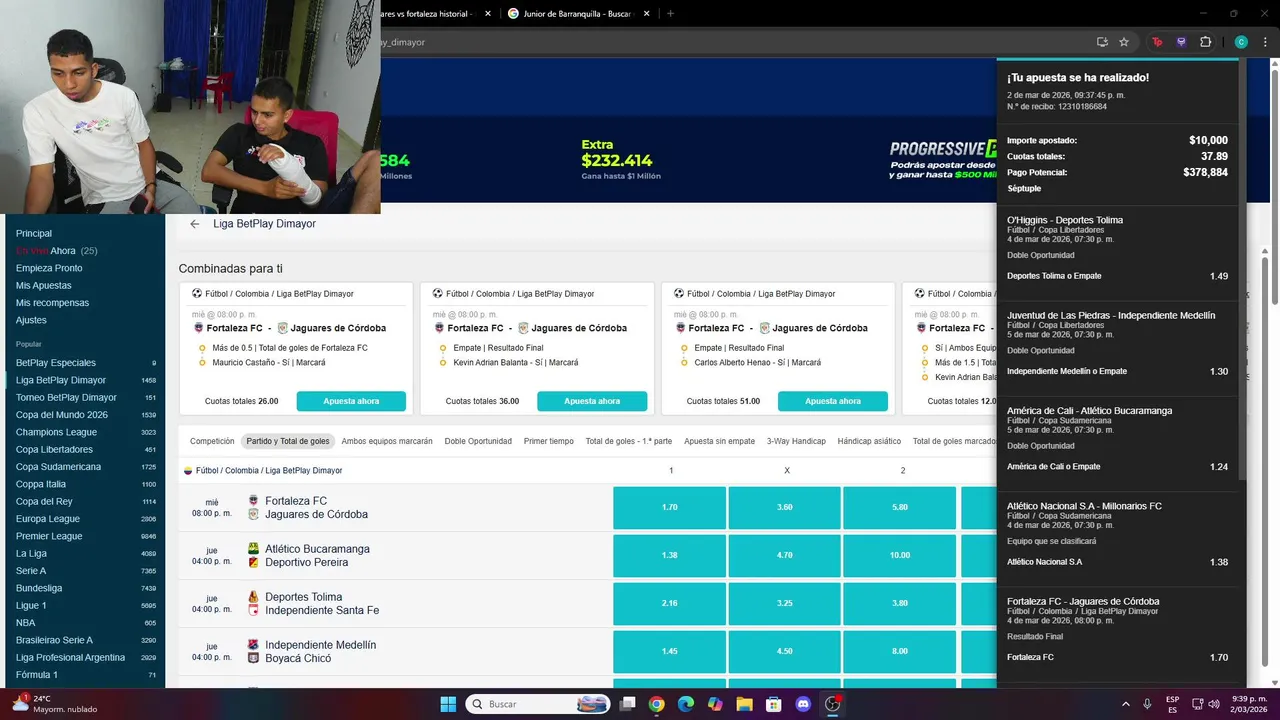The height and width of the screenshot is (720, 1280).
Task: Open the volume tray icon
Action: pos(1214,704)
